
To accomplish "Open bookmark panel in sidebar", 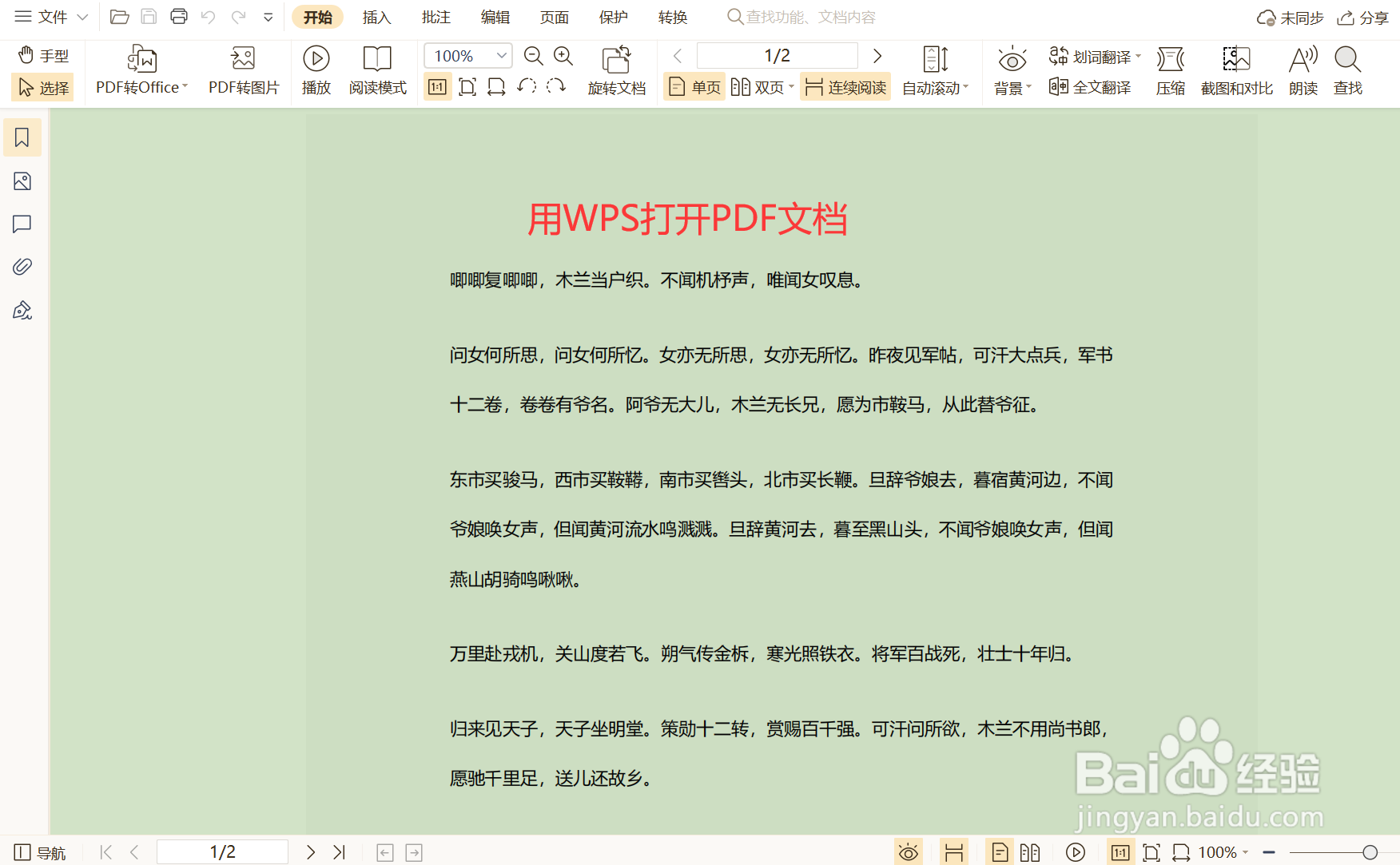I will tap(22, 137).
